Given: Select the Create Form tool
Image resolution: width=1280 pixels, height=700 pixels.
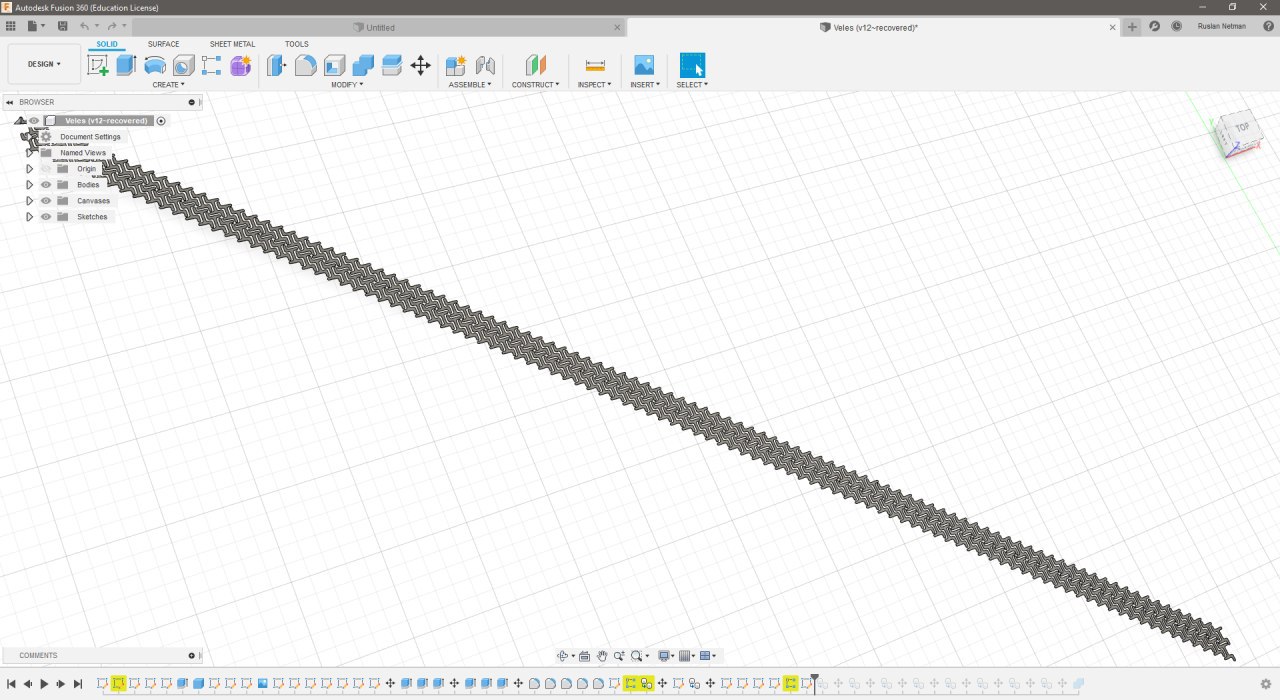Looking at the screenshot, I should coord(240,66).
